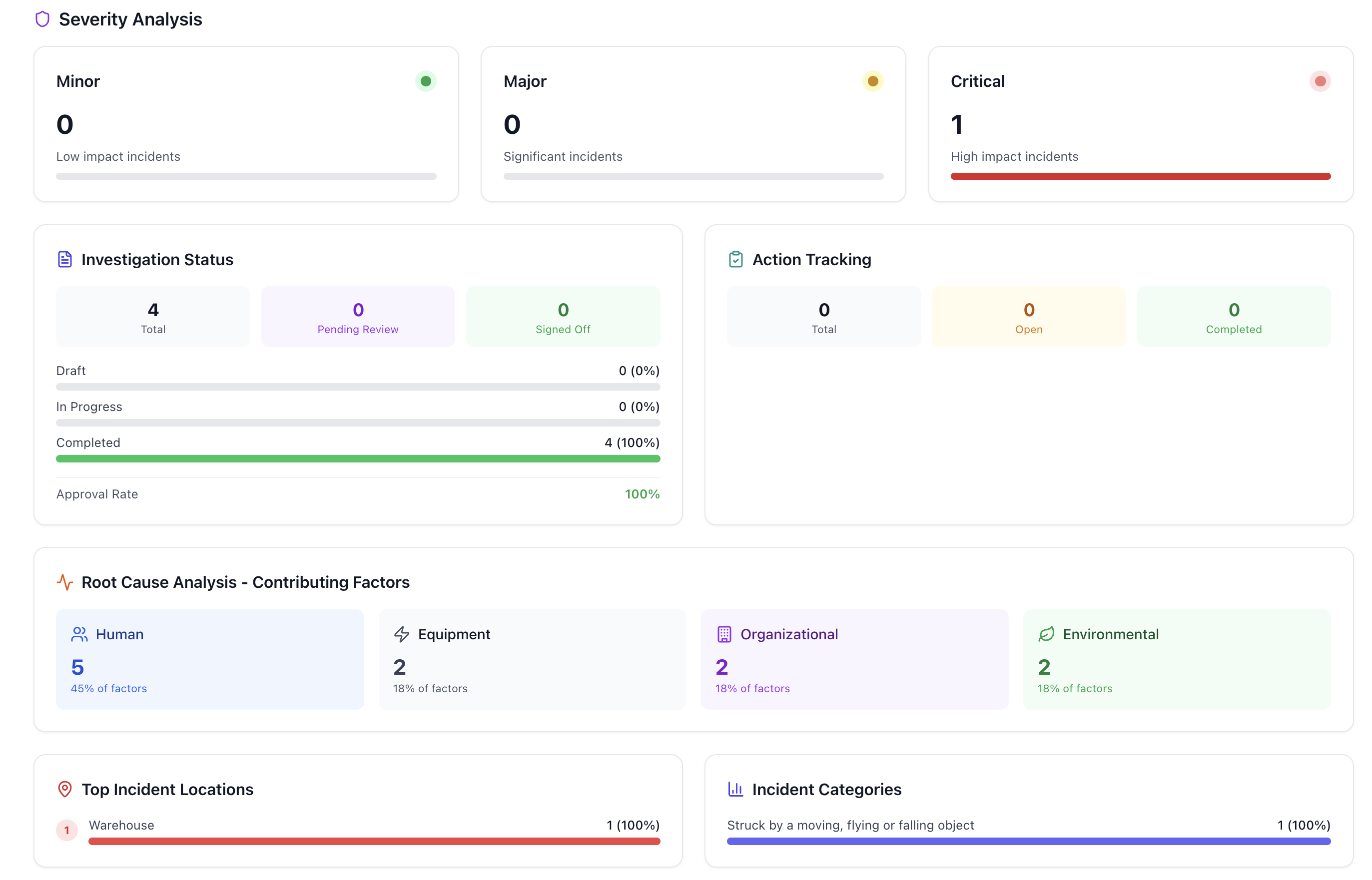This screenshot has height=880, width=1372.
Task: Click the activity icon next to Root Cause Analysis
Action: (64, 582)
